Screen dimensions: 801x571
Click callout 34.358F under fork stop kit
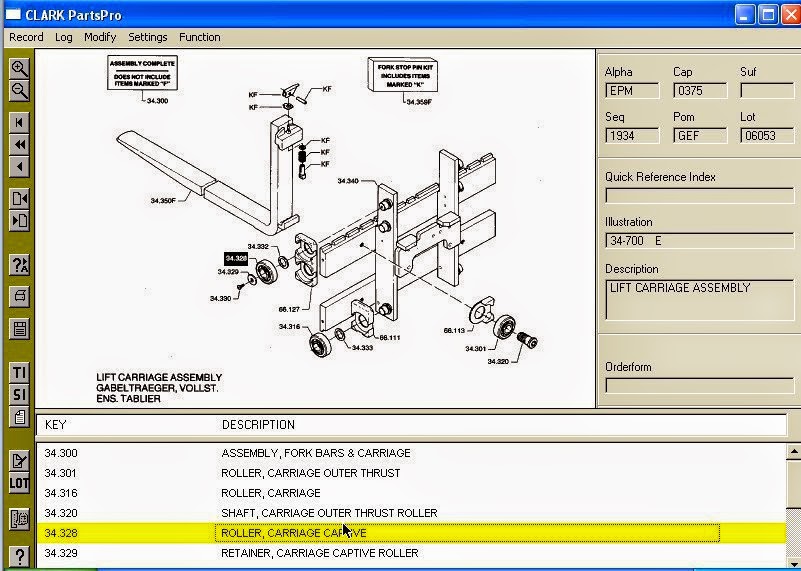point(419,102)
